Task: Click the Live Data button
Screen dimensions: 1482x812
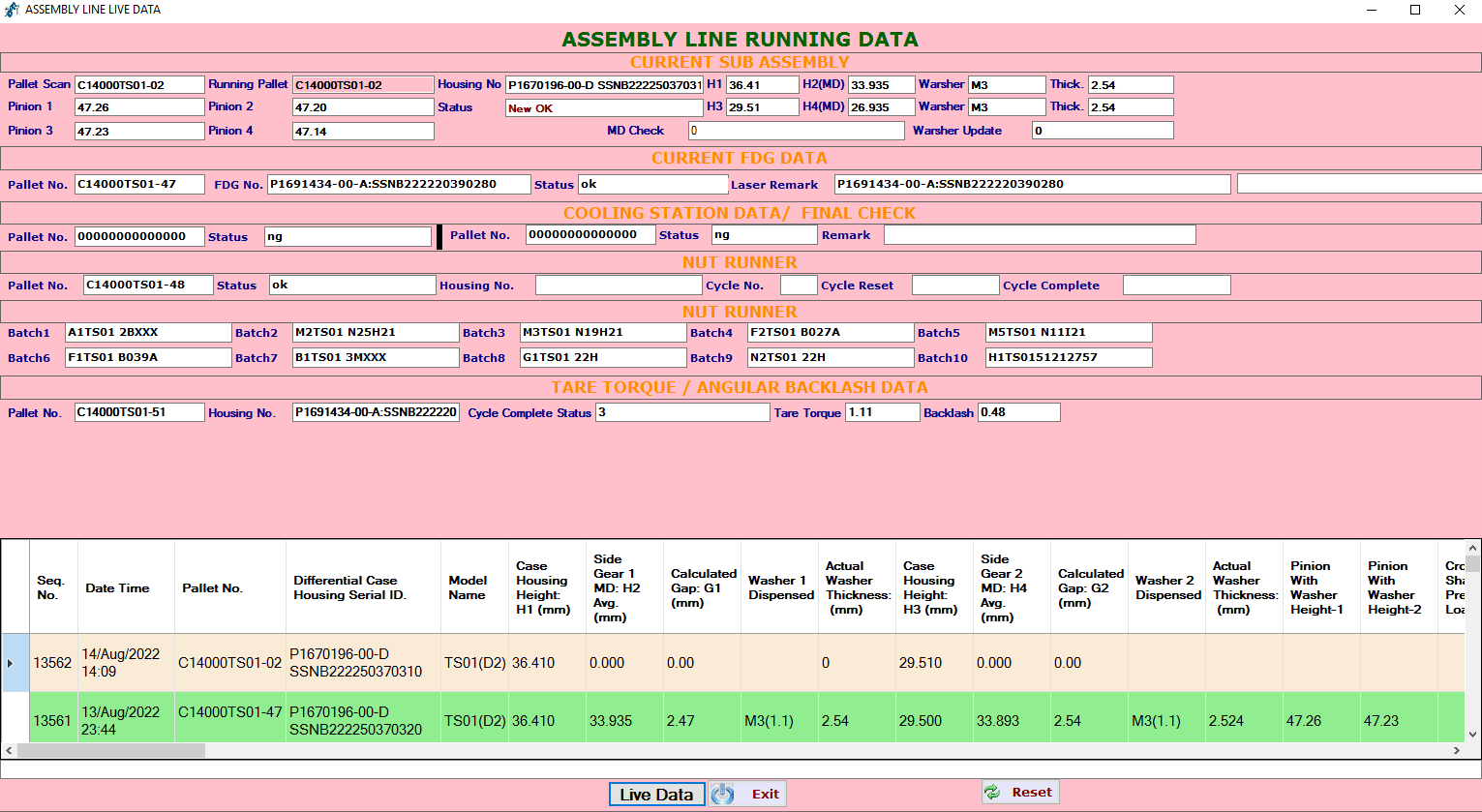Action: [656, 795]
